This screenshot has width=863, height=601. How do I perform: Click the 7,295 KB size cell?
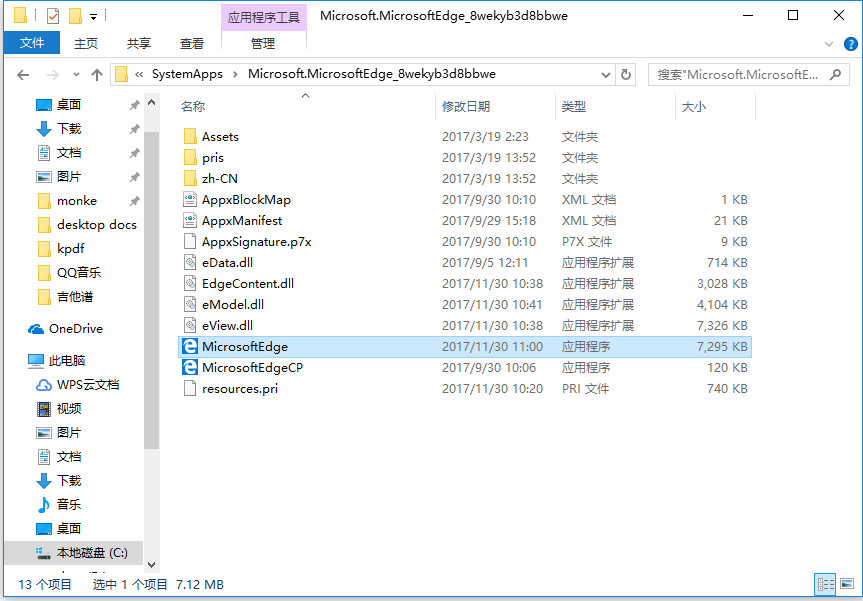[x=722, y=347]
